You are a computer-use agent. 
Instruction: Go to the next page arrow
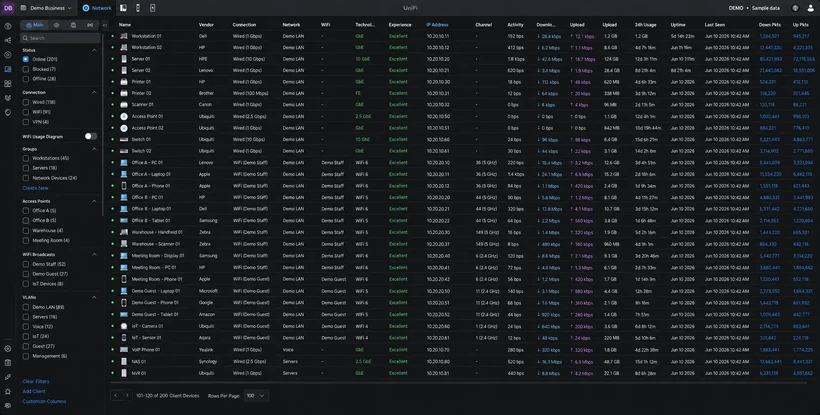[127, 396]
